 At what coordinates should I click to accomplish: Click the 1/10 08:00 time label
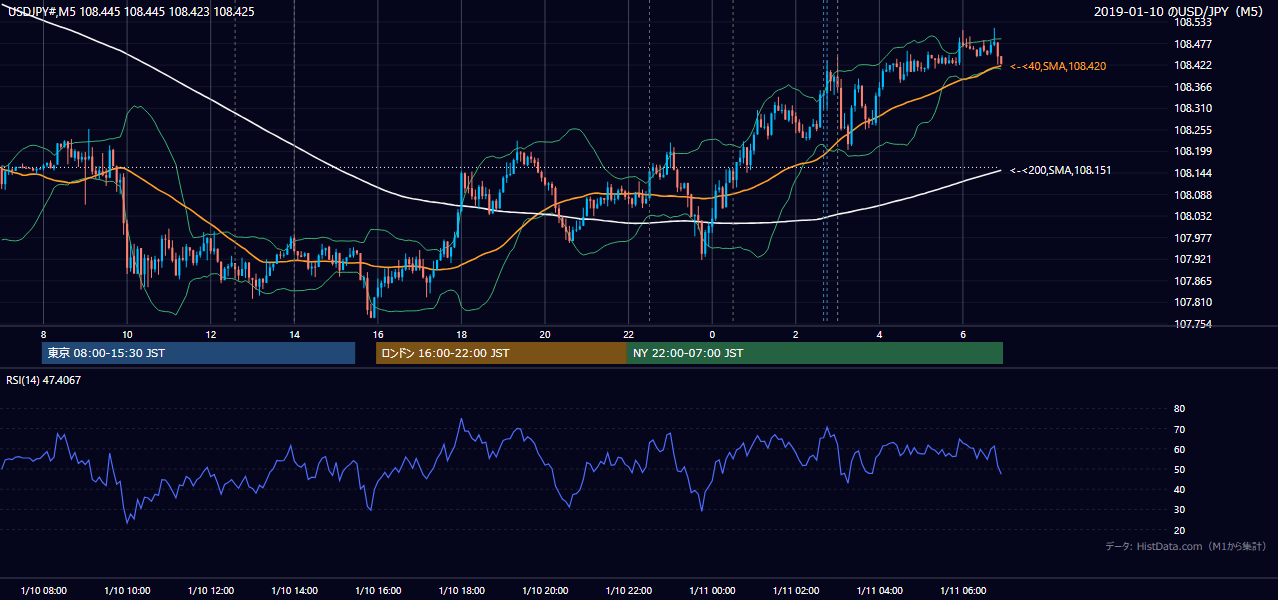43,591
